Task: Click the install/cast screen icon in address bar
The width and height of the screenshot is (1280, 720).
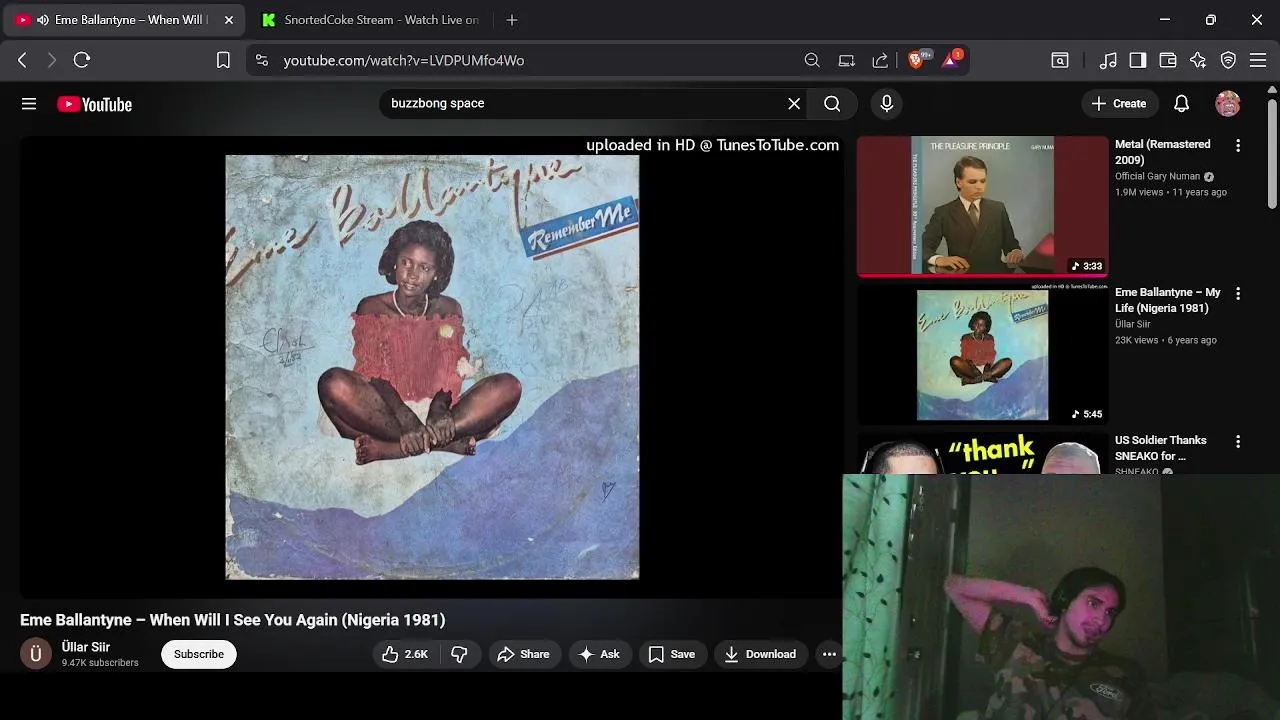Action: pyautogui.click(x=847, y=60)
